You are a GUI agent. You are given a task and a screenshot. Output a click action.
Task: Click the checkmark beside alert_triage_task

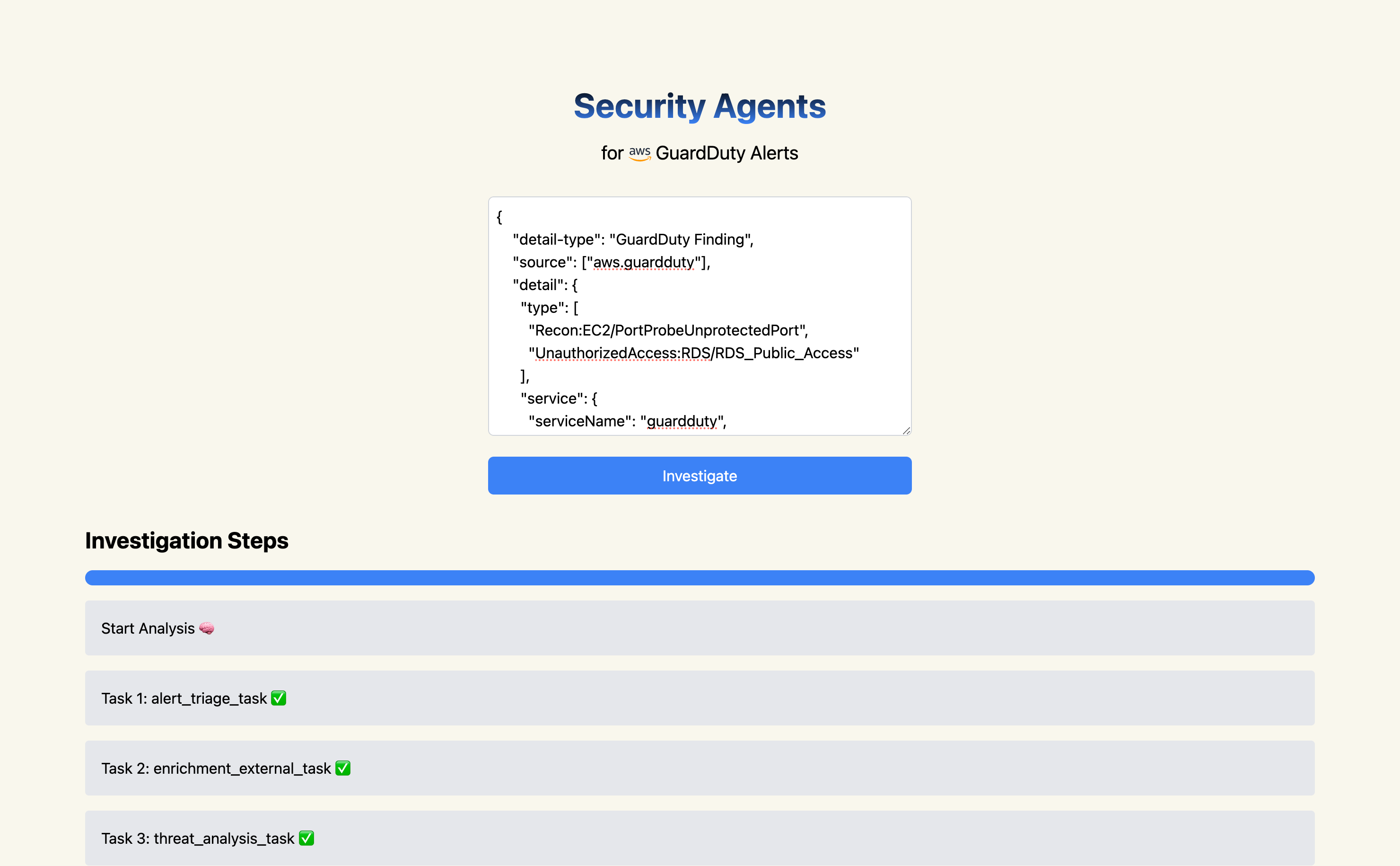click(x=279, y=698)
